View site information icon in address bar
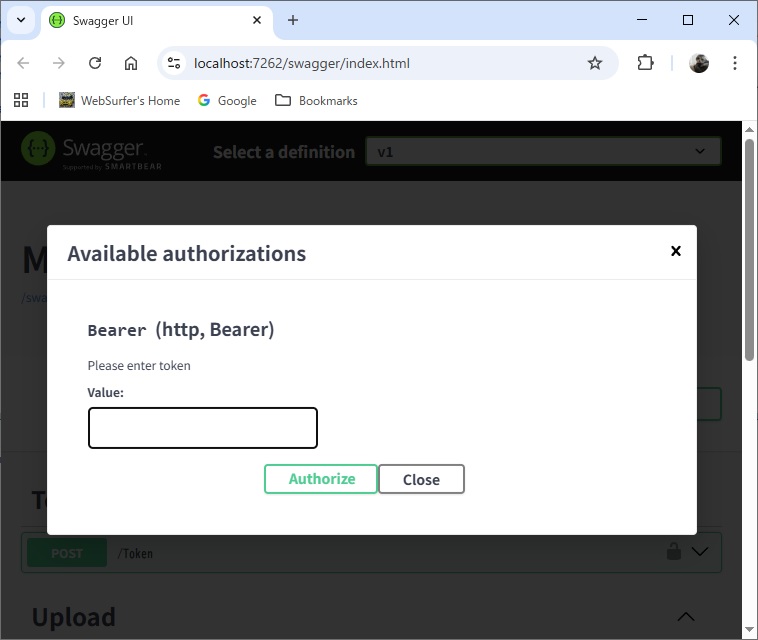758x640 pixels. (x=174, y=63)
